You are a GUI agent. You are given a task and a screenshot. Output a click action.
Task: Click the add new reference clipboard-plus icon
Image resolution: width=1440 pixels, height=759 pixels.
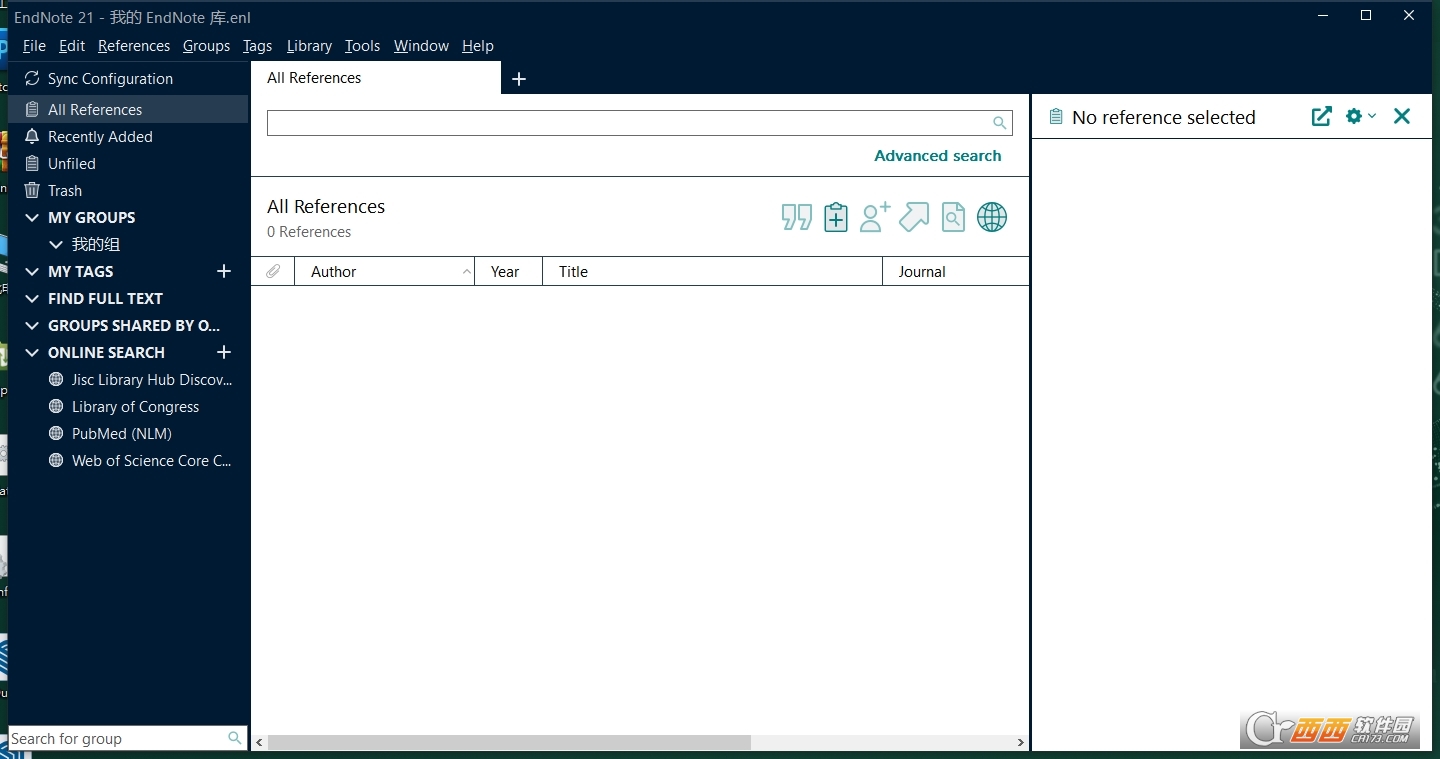tap(836, 217)
